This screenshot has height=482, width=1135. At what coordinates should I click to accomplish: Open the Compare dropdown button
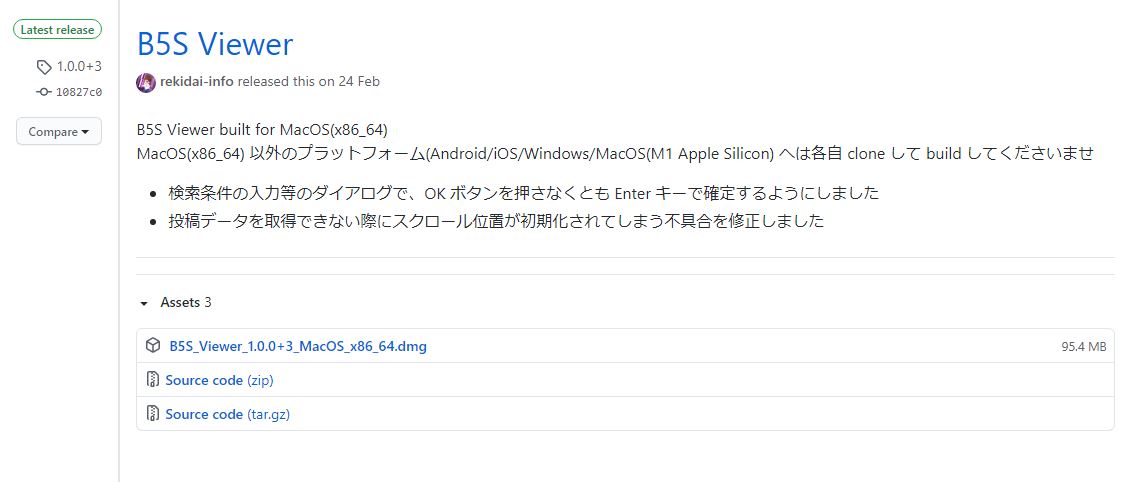[59, 132]
